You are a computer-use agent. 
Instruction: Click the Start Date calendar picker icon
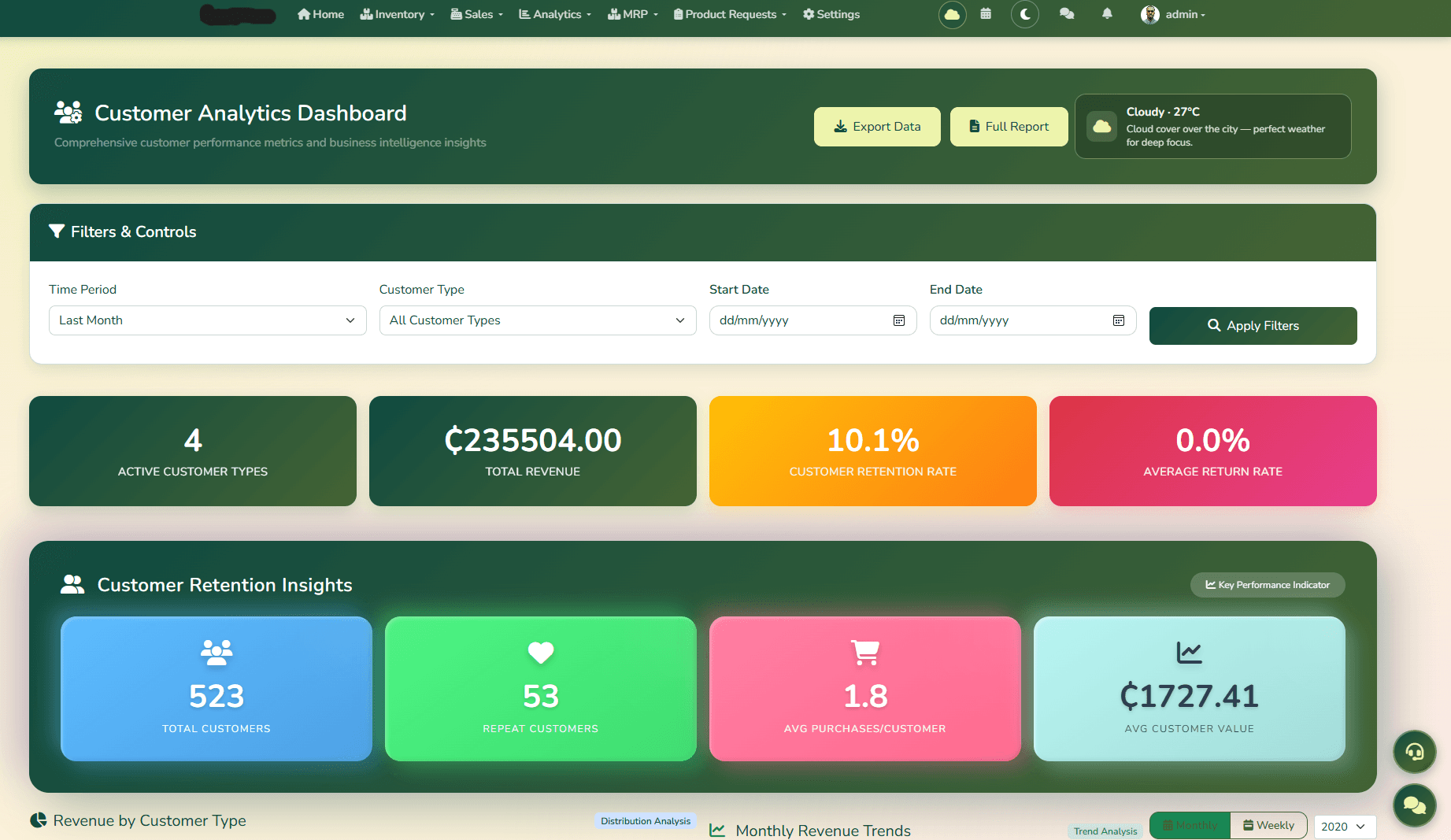point(899,320)
